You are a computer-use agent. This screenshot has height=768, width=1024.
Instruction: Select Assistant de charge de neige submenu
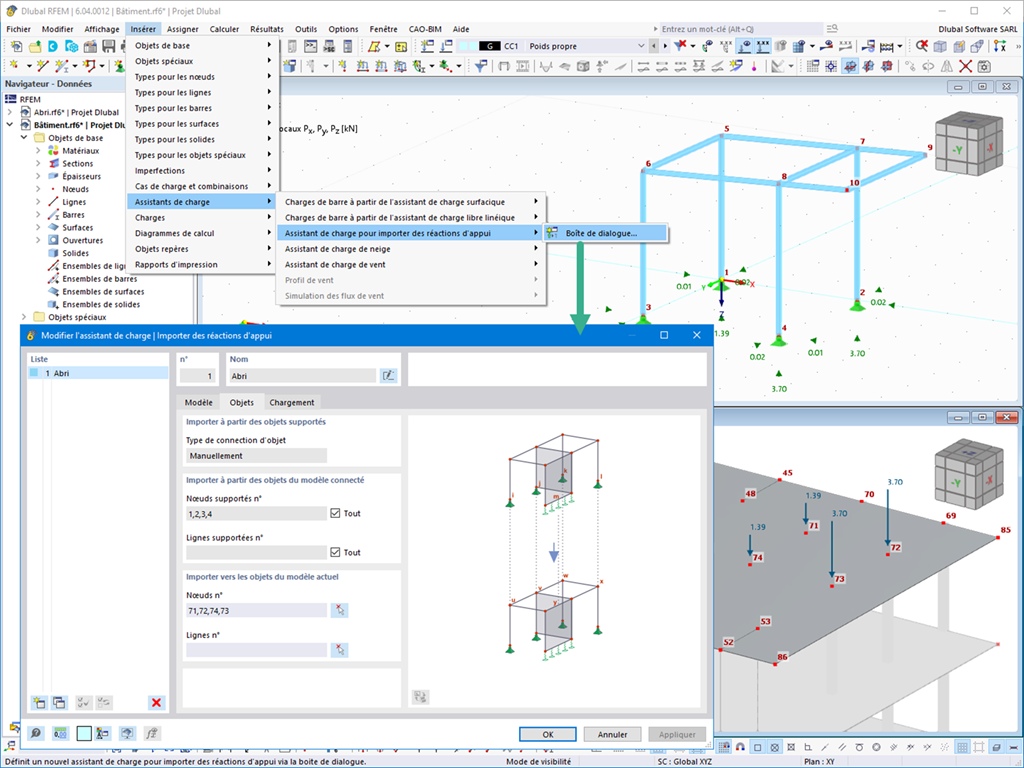click(x=411, y=249)
